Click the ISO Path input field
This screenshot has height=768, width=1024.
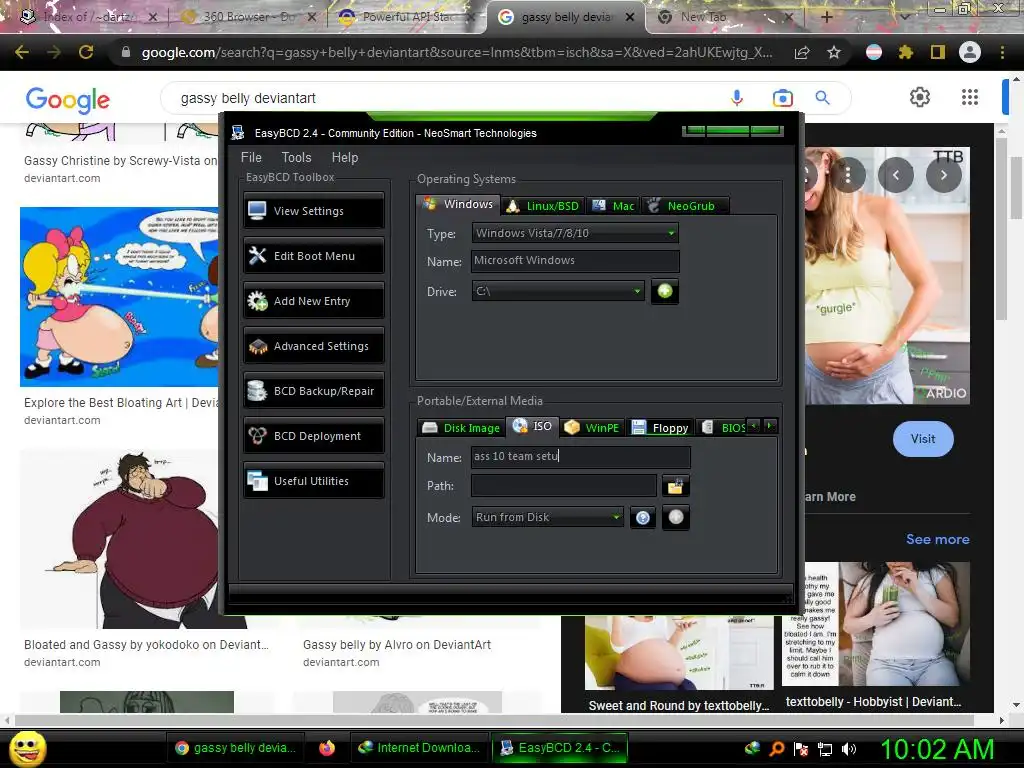[x=564, y=485]
